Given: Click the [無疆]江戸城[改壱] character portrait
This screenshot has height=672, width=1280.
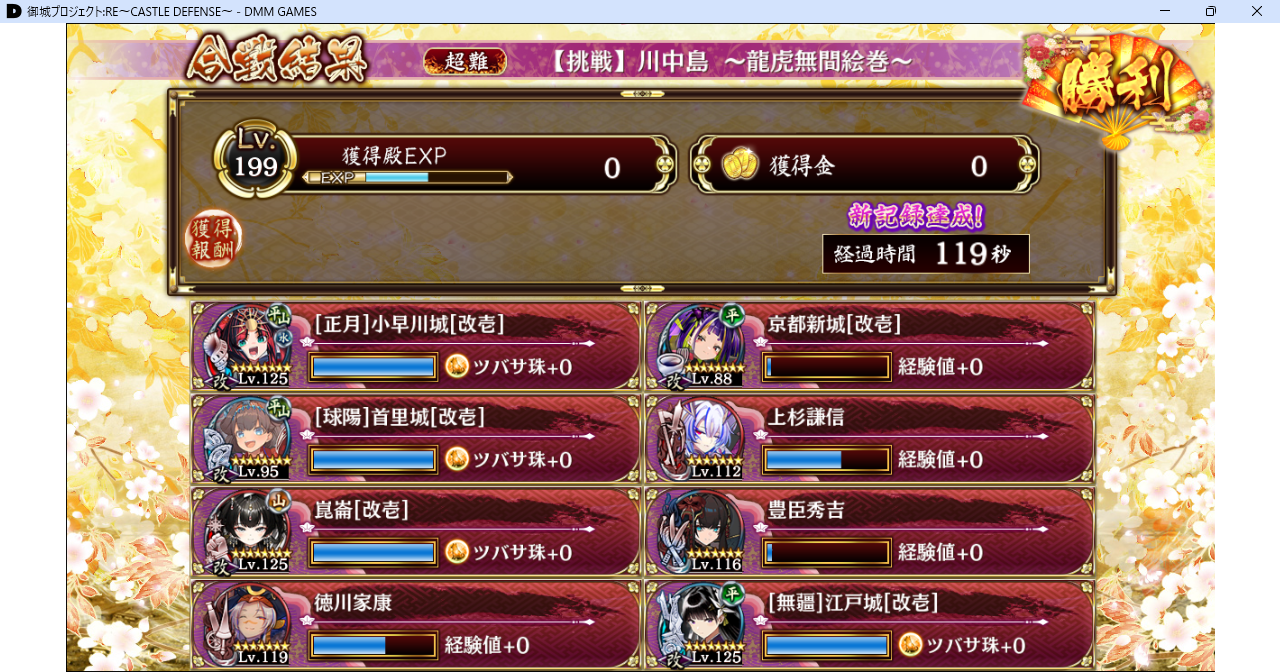Looking at the screenshot, I should 698,624.
